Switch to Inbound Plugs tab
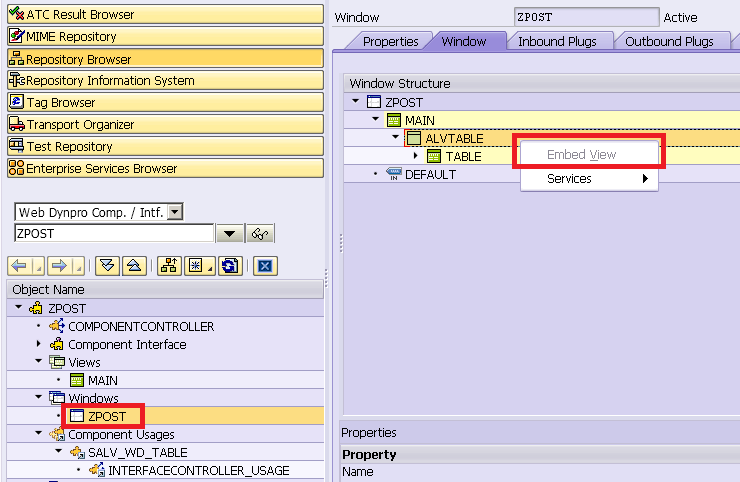 coord(557,42)
